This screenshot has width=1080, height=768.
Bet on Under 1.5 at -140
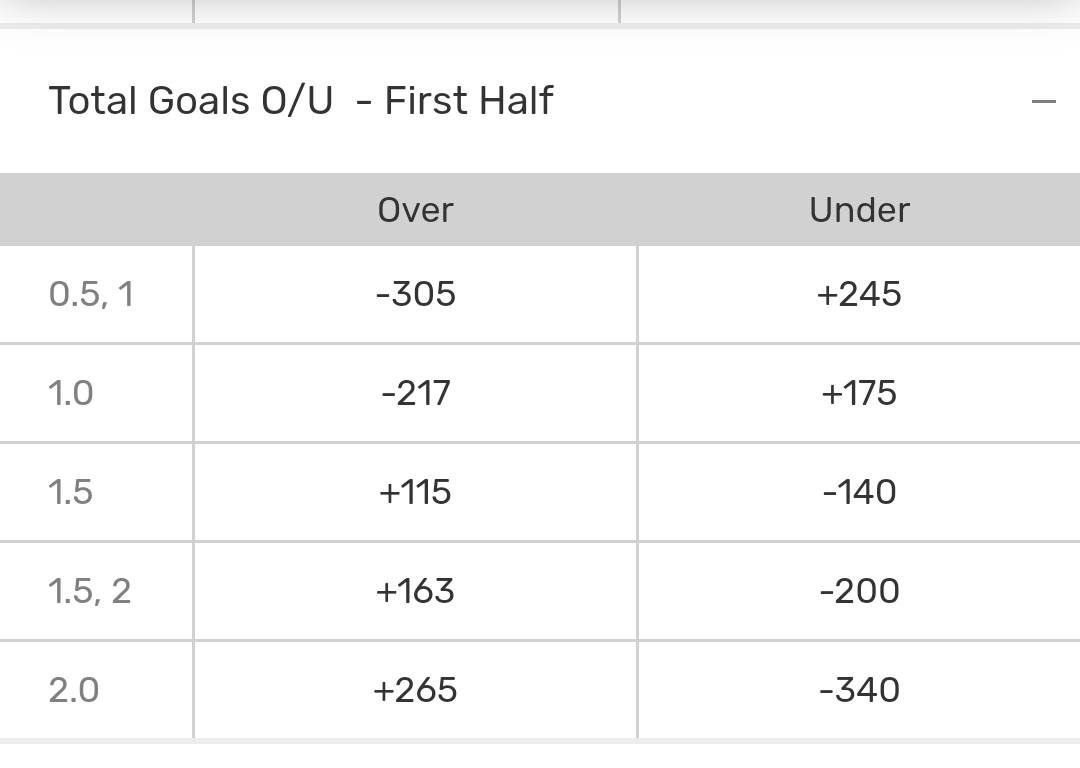[859, 492]
